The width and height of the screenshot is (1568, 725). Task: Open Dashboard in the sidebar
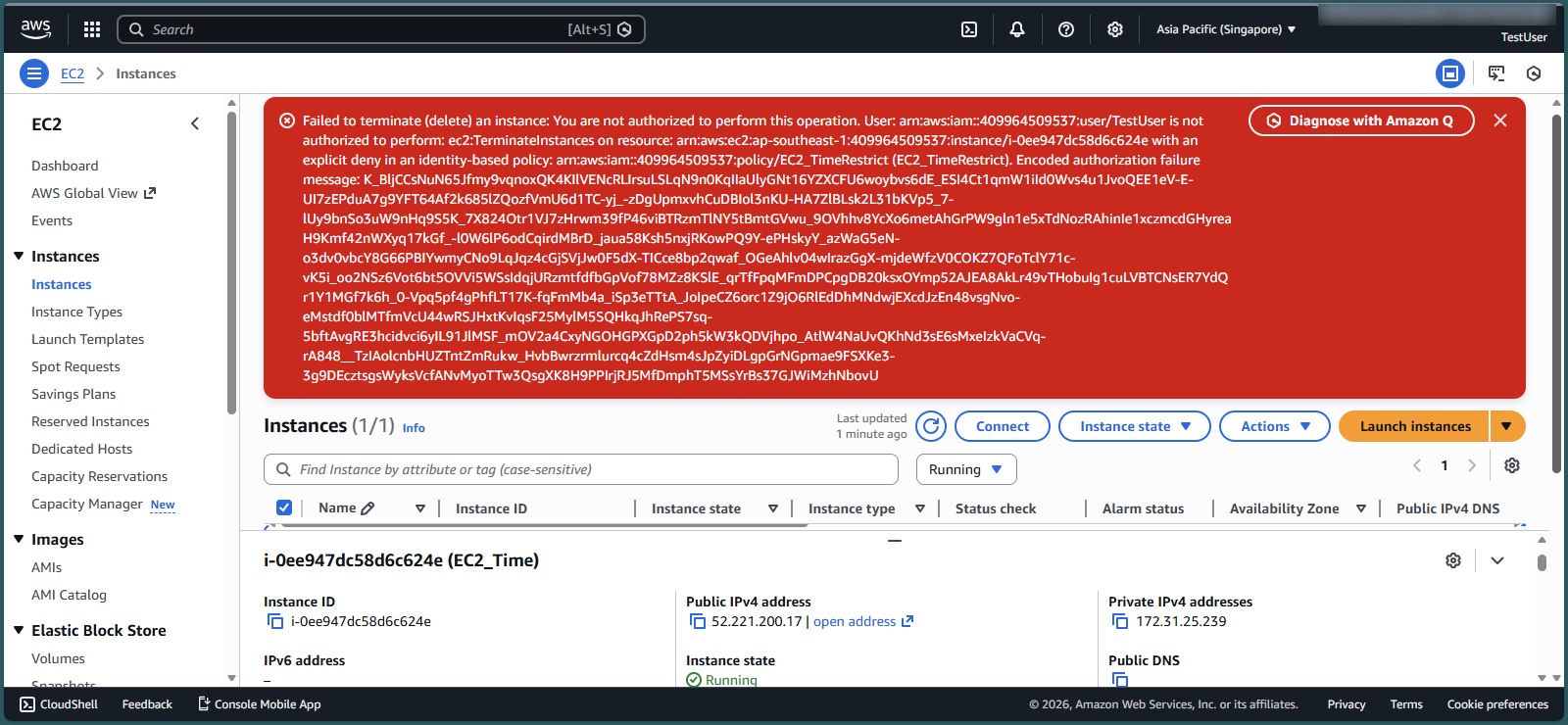click(65, 166)
